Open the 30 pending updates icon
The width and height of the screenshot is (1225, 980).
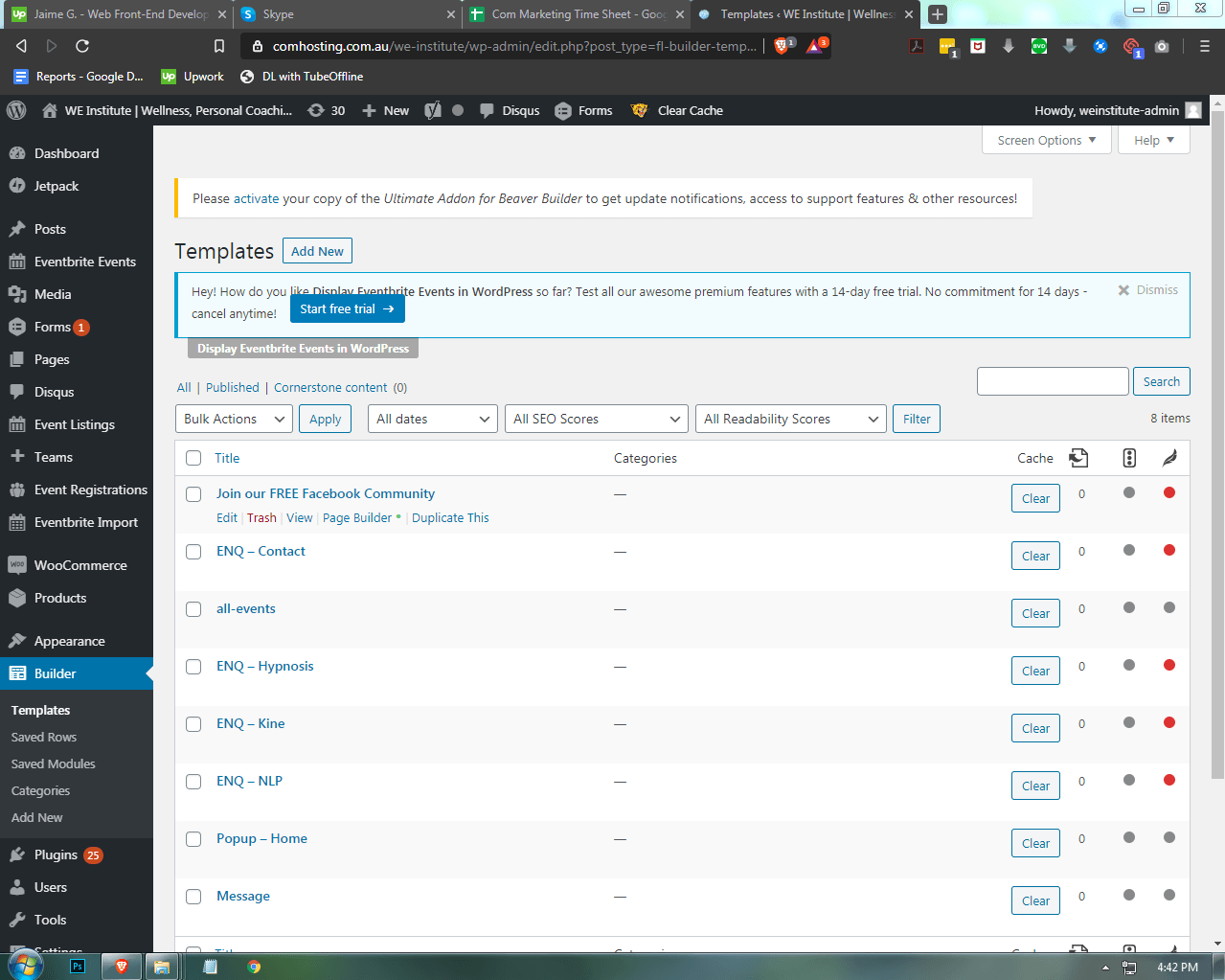click(x=326, y=110)
